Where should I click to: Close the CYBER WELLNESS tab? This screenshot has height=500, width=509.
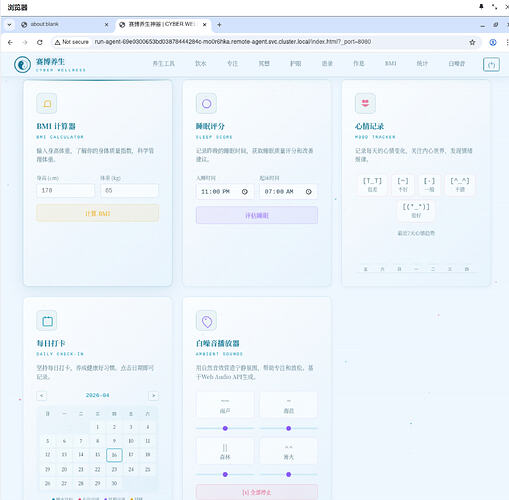[205, 25]
